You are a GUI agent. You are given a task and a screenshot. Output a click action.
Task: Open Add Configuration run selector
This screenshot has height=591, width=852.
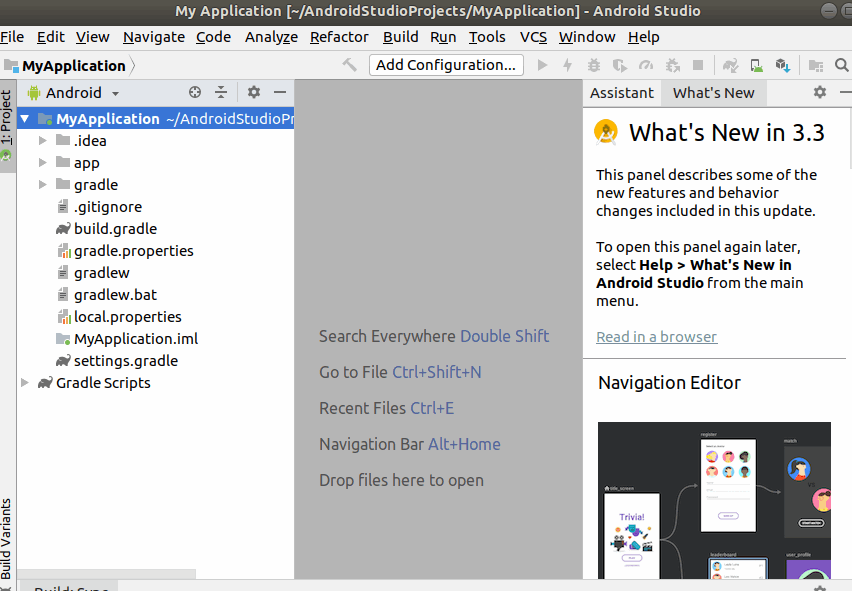[x=446, y=65]
